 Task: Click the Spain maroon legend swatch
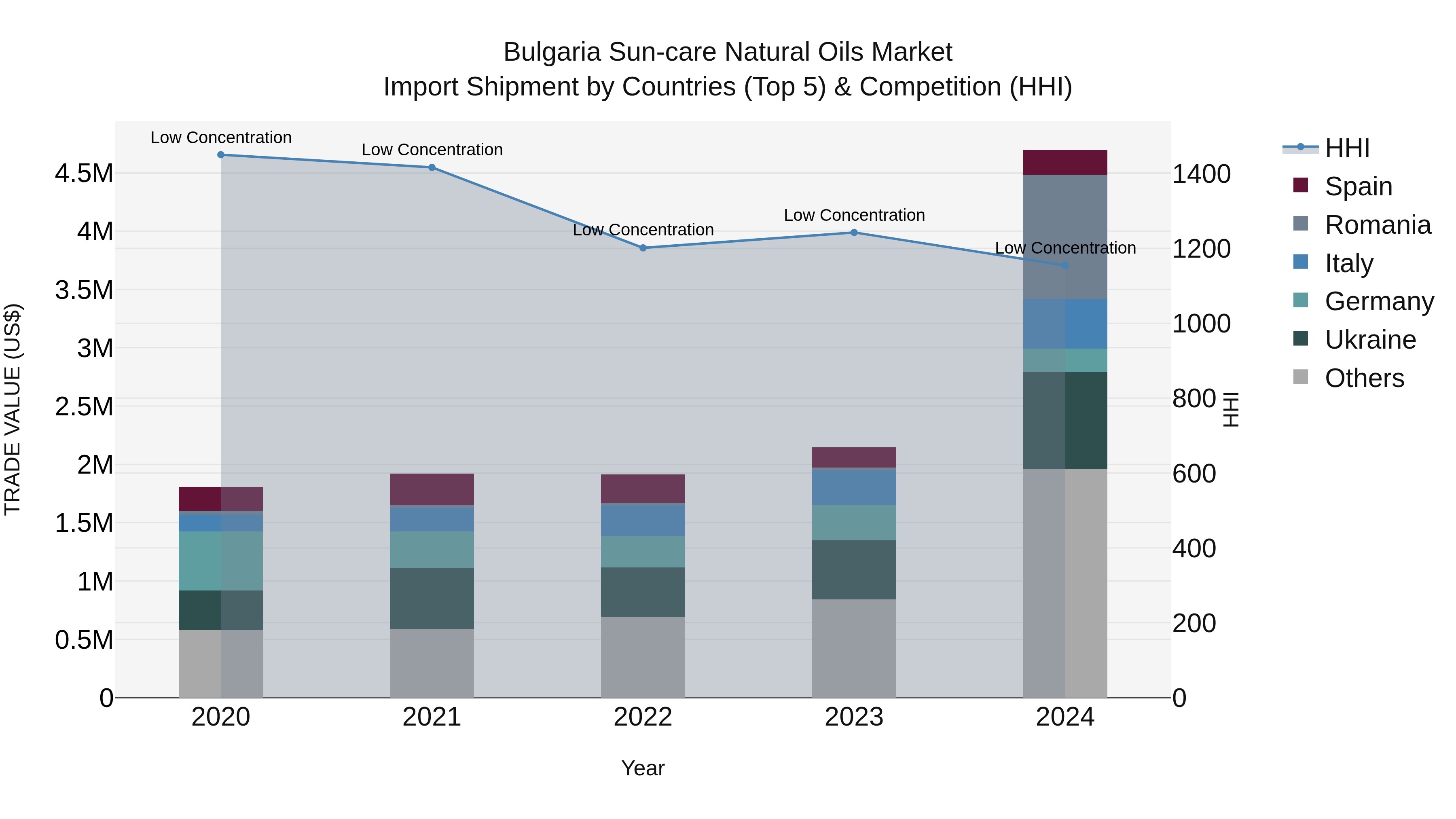(x=1301, y=185)
